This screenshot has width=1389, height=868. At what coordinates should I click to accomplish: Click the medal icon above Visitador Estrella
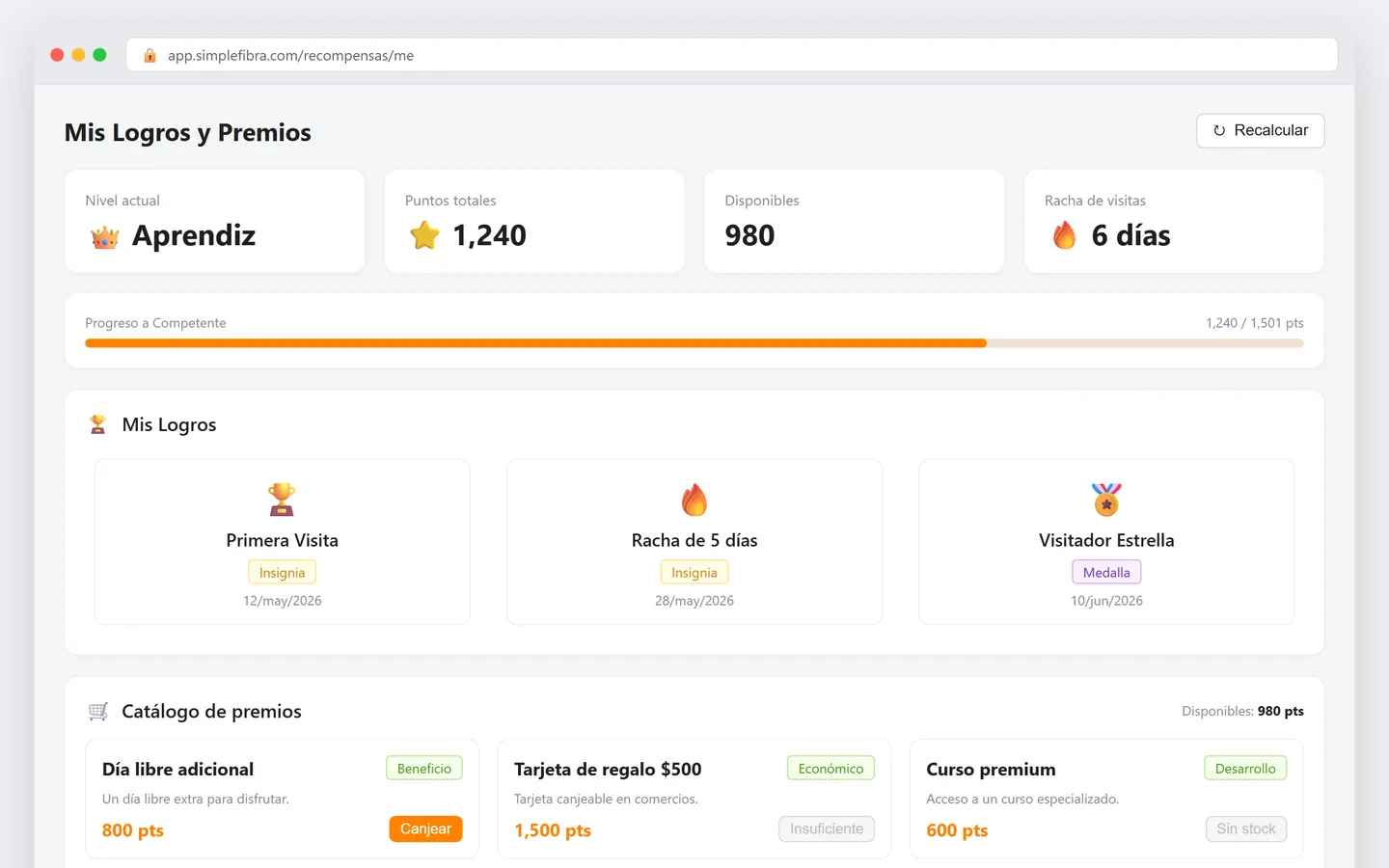[1106, 500]
